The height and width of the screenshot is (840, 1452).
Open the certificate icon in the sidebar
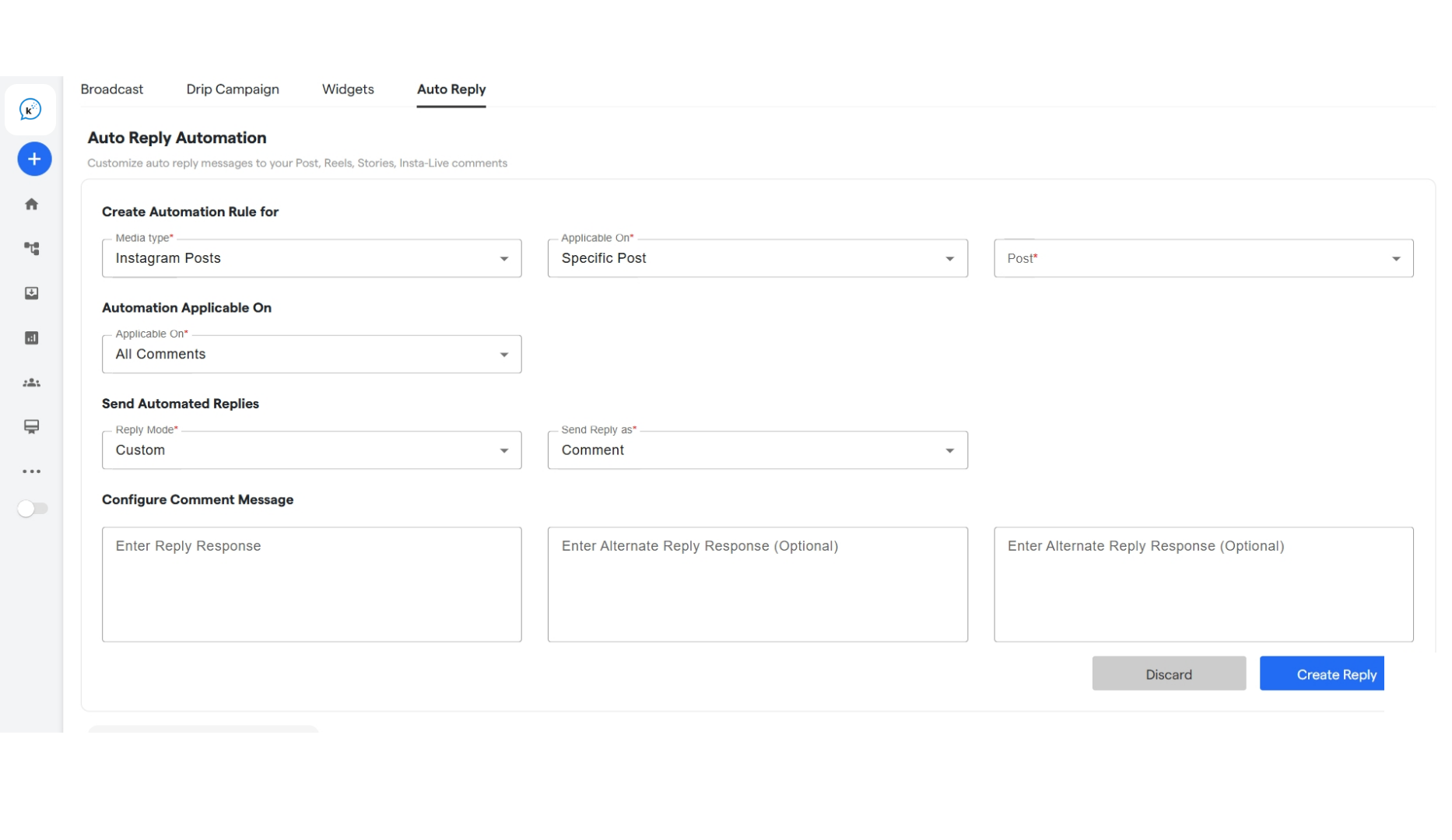[x=32, y=427]
